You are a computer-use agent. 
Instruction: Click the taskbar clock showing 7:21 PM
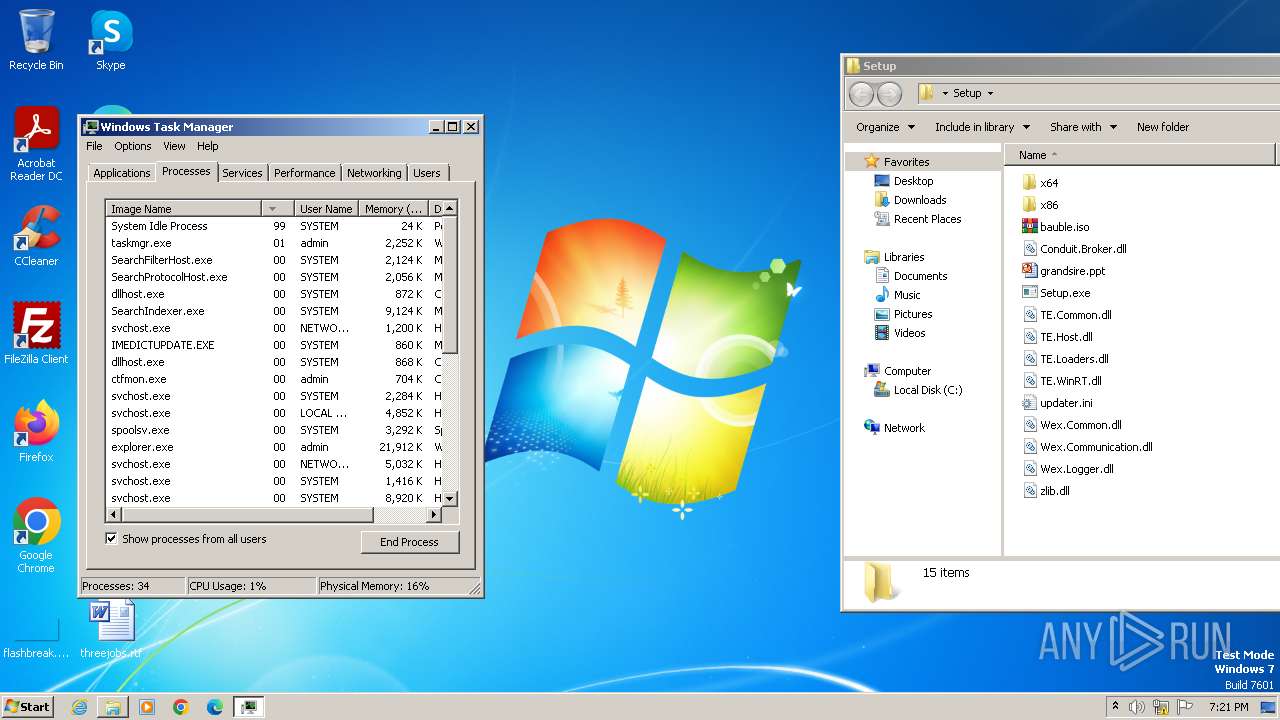click(1228, 707)
